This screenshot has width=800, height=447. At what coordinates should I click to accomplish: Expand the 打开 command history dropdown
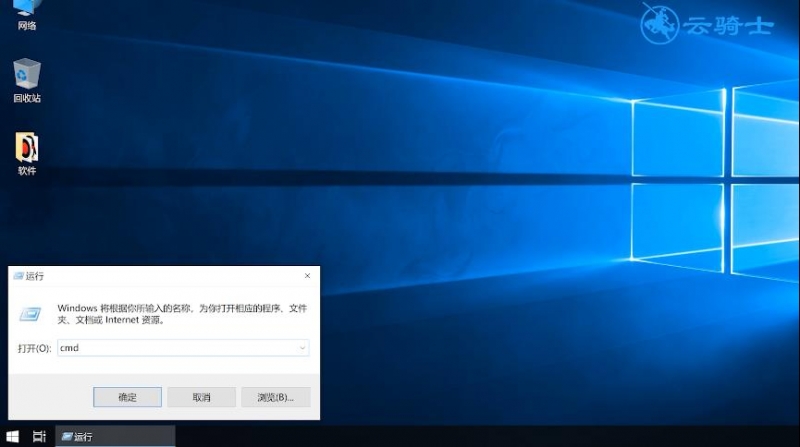302,348
